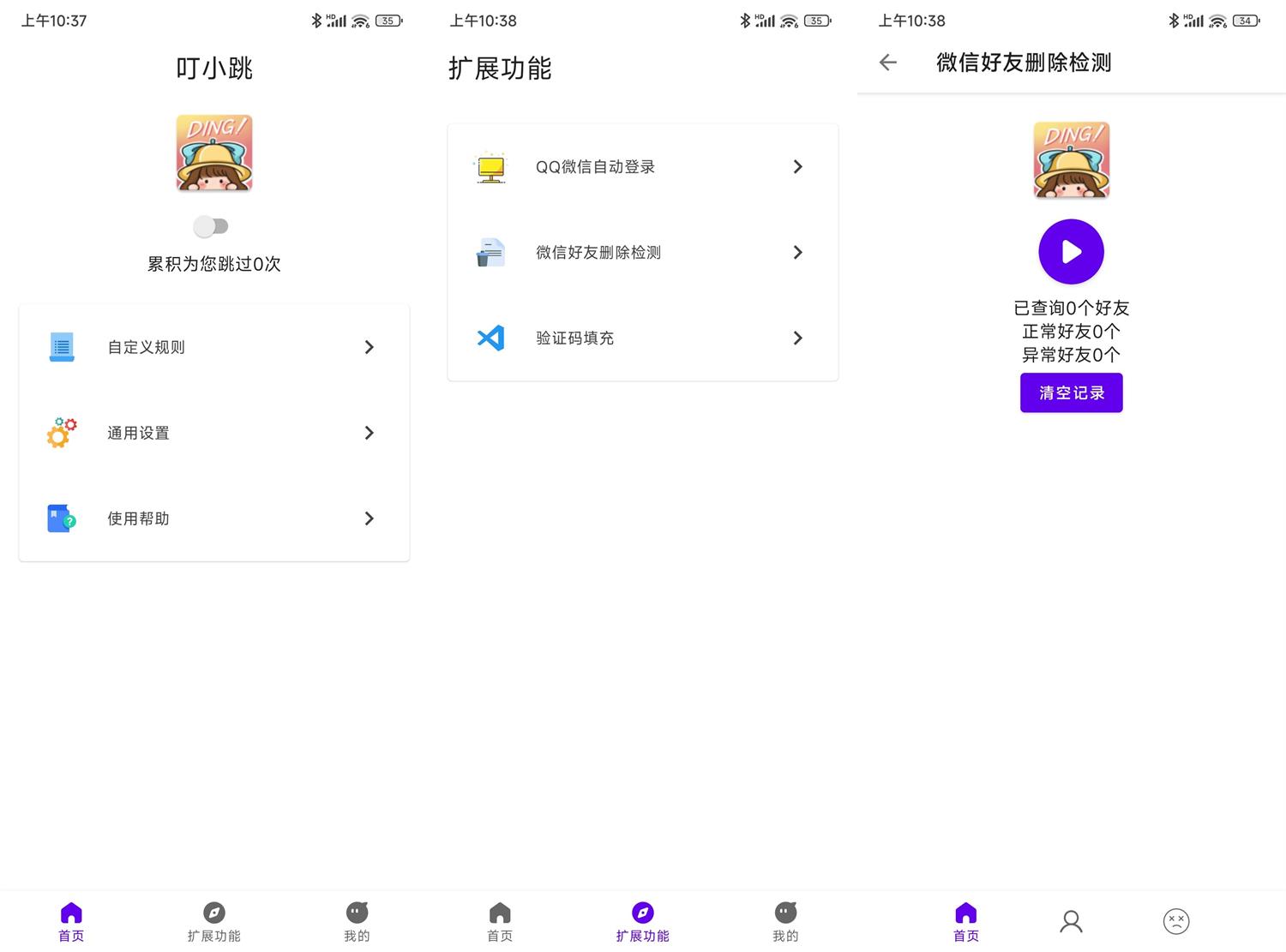Click the help book icon for 使用帮助

(60, 518)
